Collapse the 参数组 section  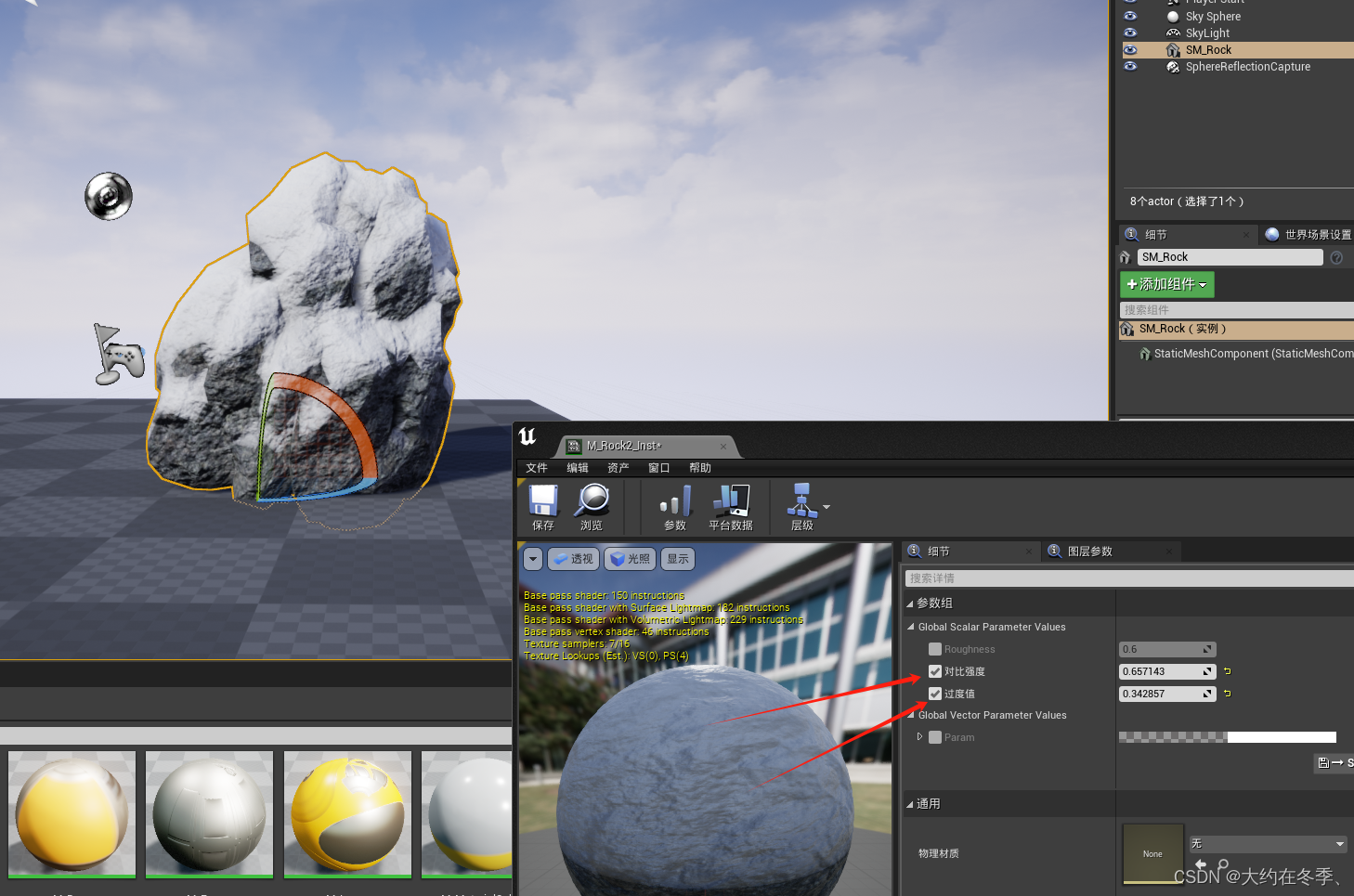coord(910,604)
